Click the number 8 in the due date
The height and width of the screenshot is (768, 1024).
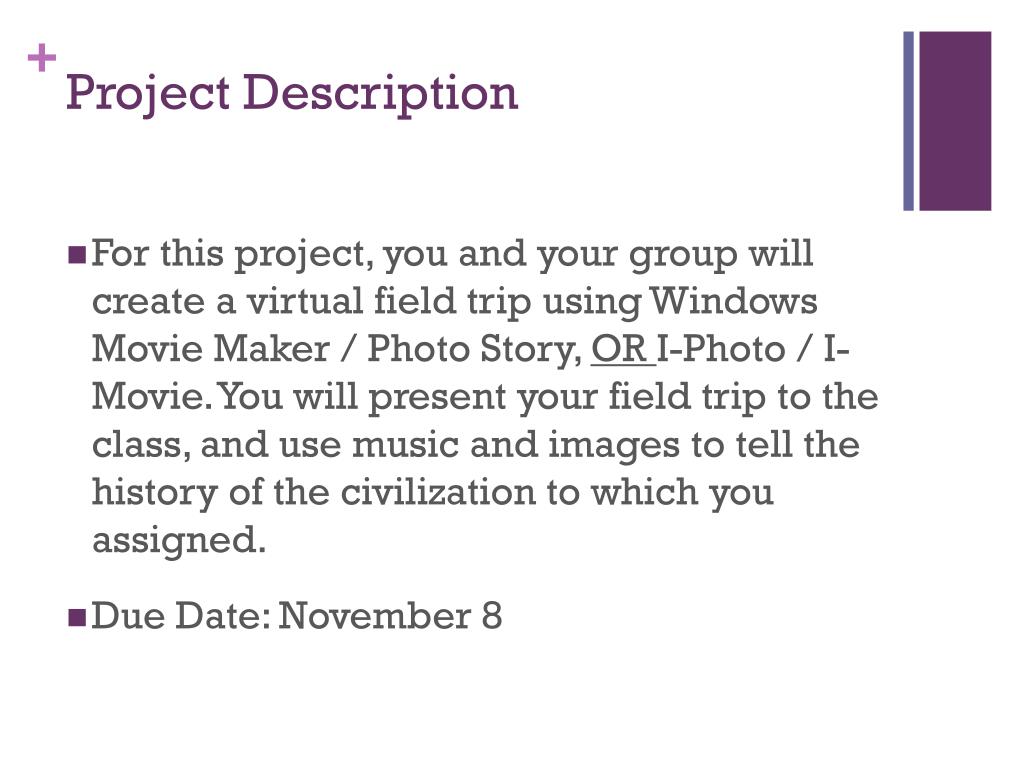(x=492, y=616)
